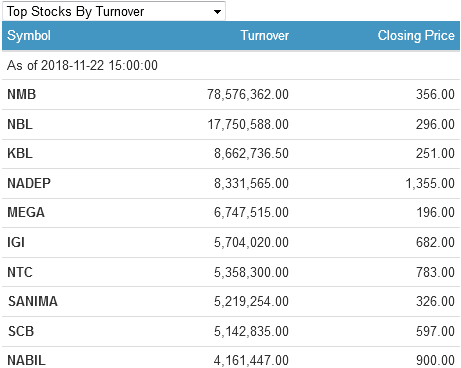
Task: Select the KBL symbol link
Action: click(x=20, y=153)
